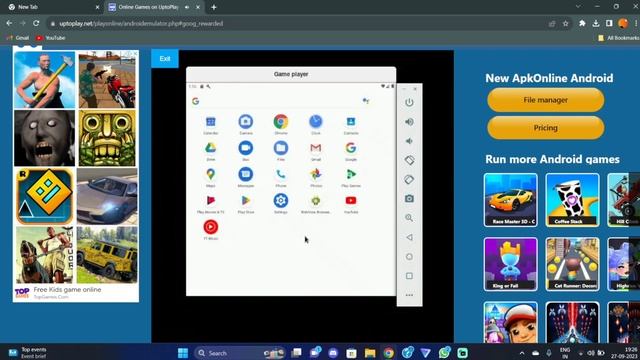Click emulator power button

(409, 102)
